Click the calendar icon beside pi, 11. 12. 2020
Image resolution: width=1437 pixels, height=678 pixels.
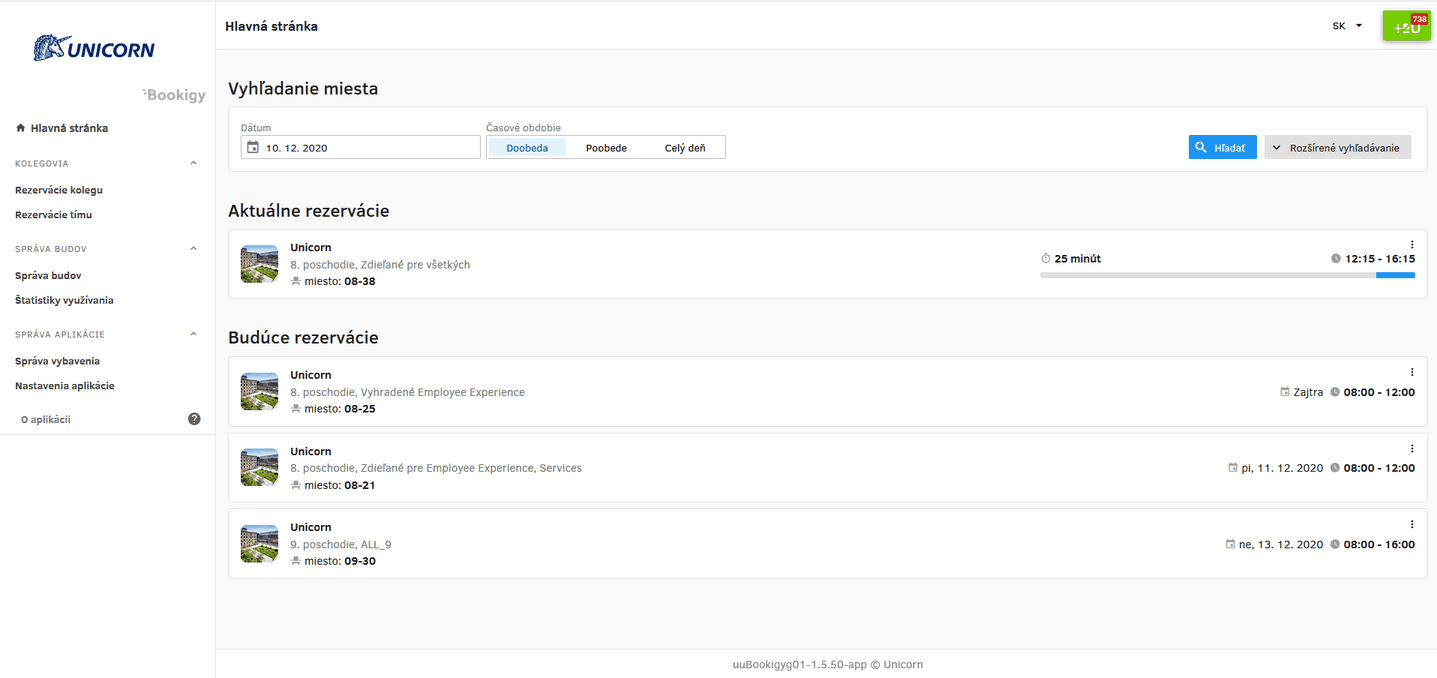click(x=1233, y=468)
